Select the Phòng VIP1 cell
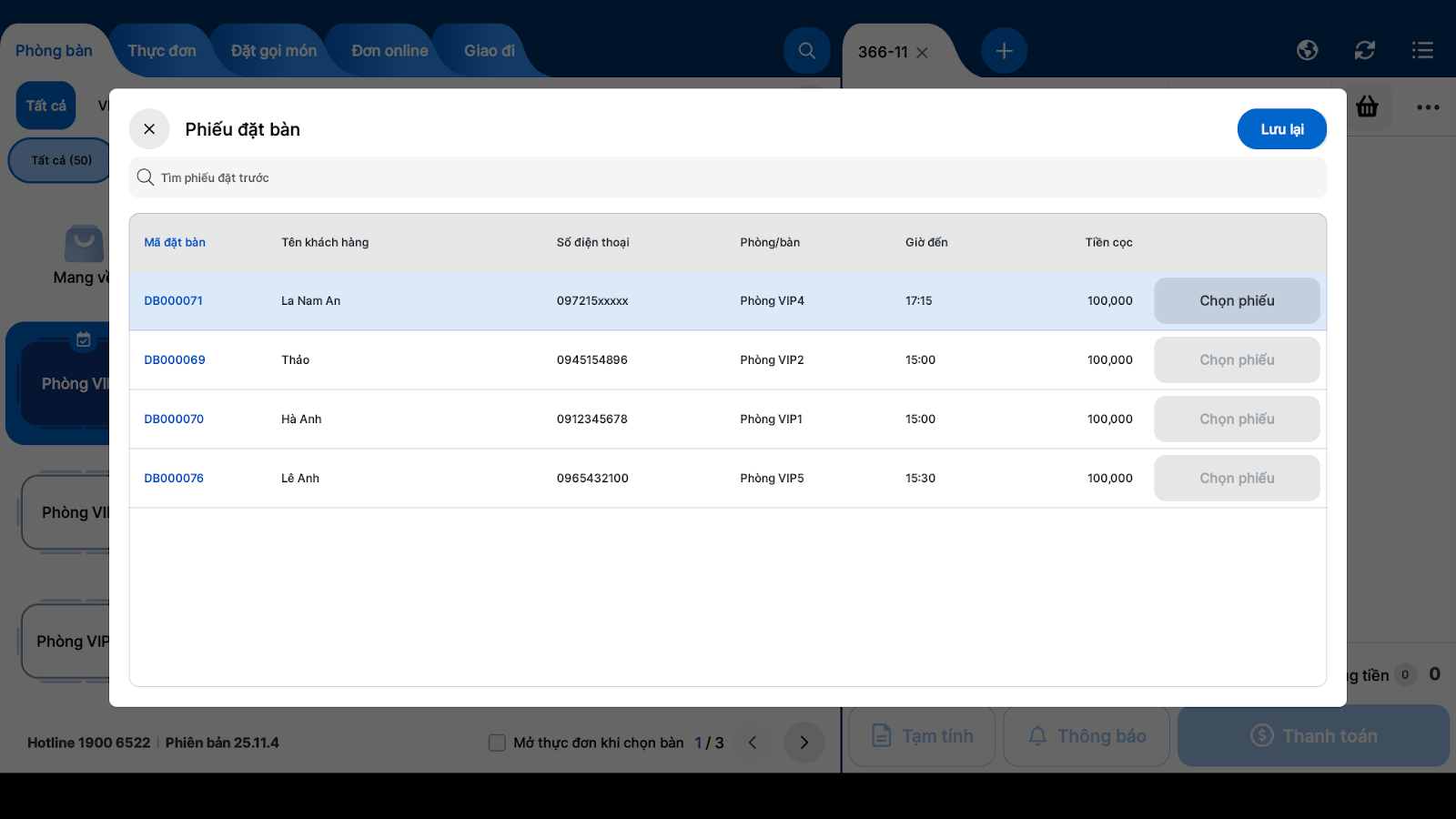The image size is (1456, 819). 772,419
